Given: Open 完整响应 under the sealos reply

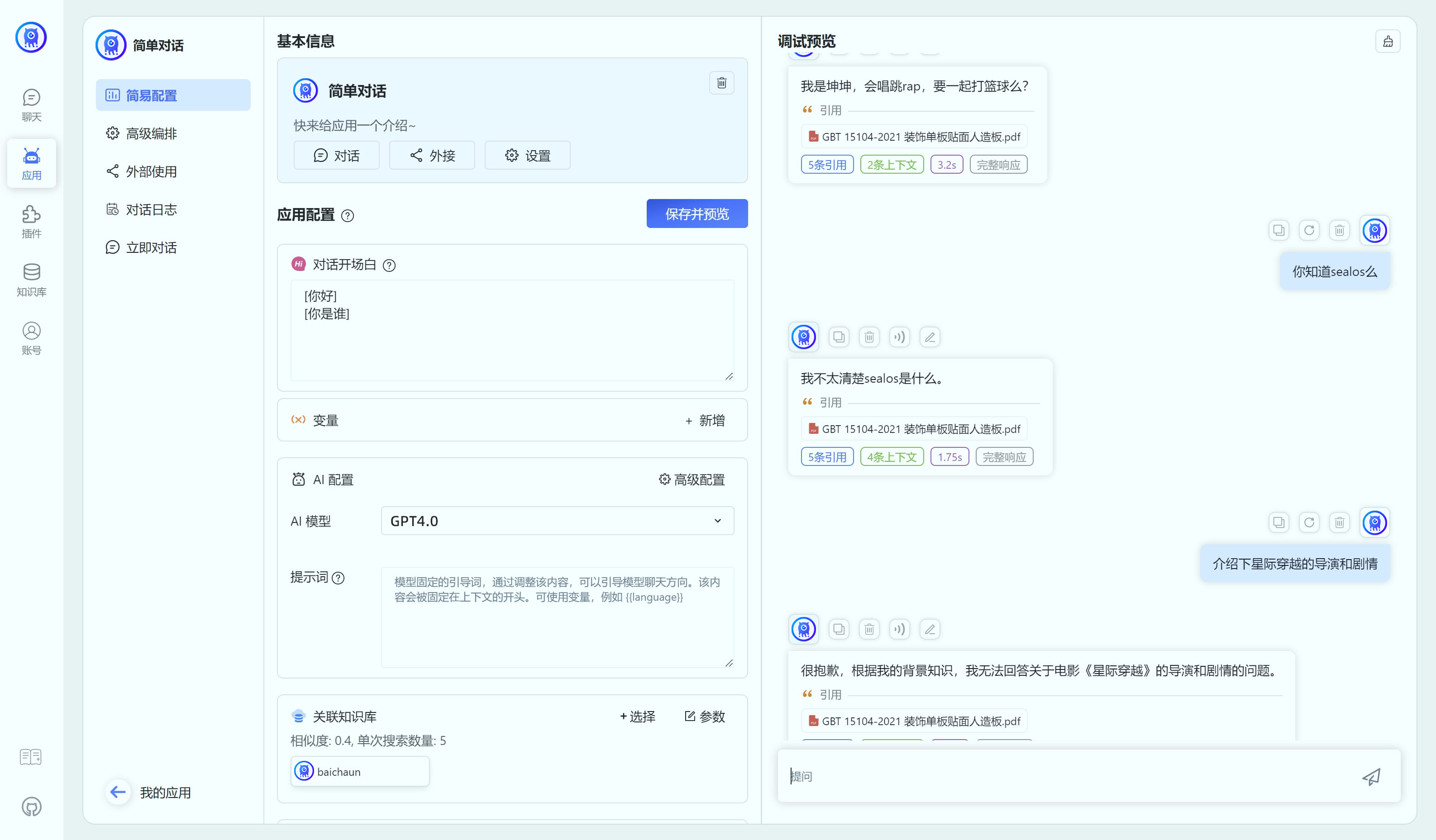Looking at the screenshot, I should tap(1004, 457).
